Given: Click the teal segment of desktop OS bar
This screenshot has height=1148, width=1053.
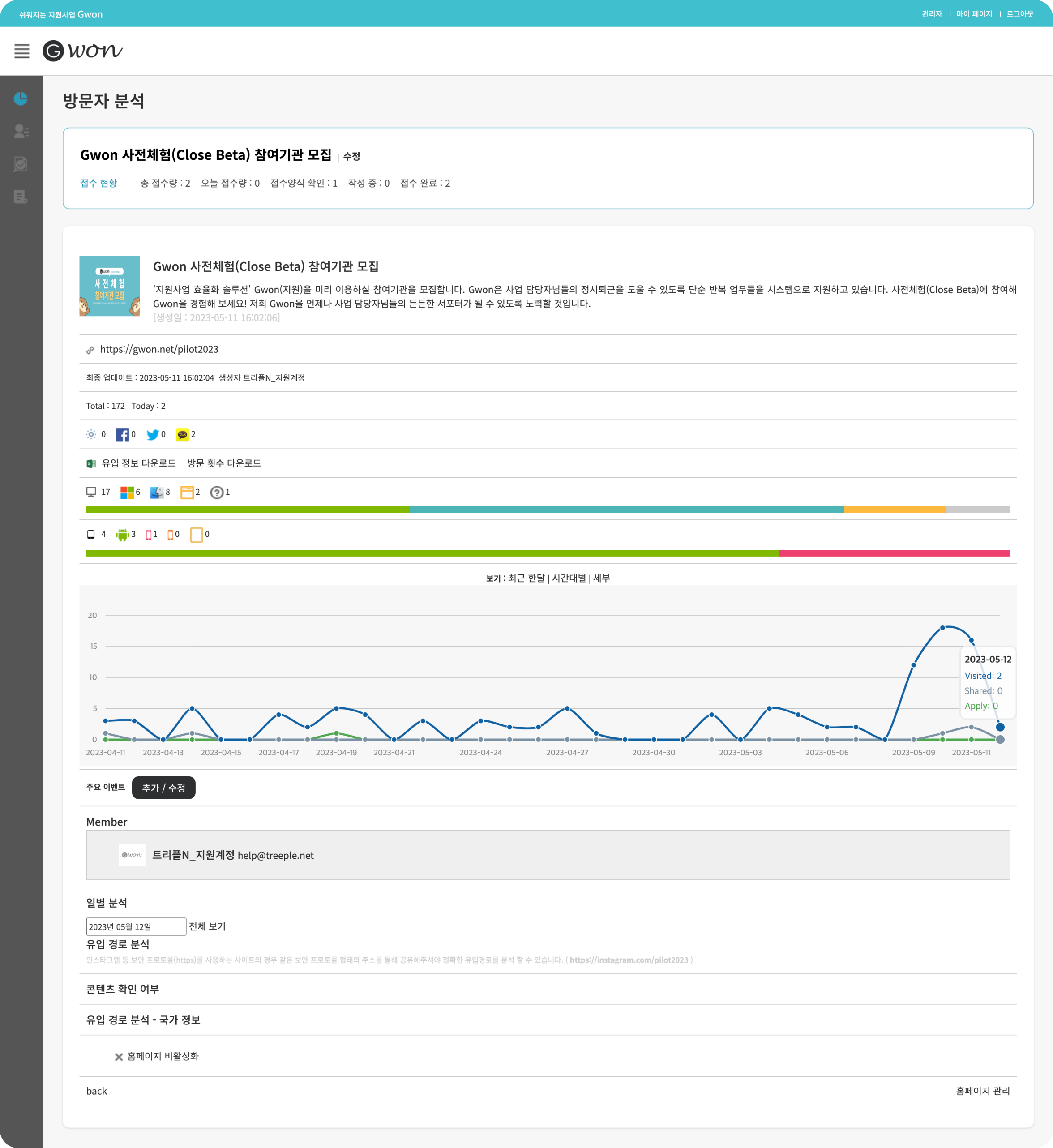Looking at the screenshot, I should click(x=627, y=510).
